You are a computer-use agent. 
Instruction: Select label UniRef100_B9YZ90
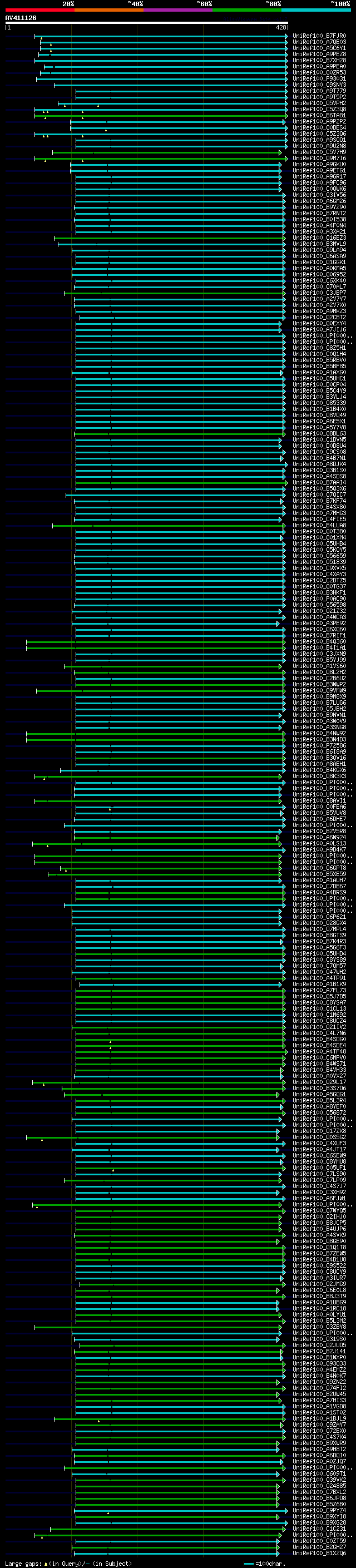coord(319,207)
